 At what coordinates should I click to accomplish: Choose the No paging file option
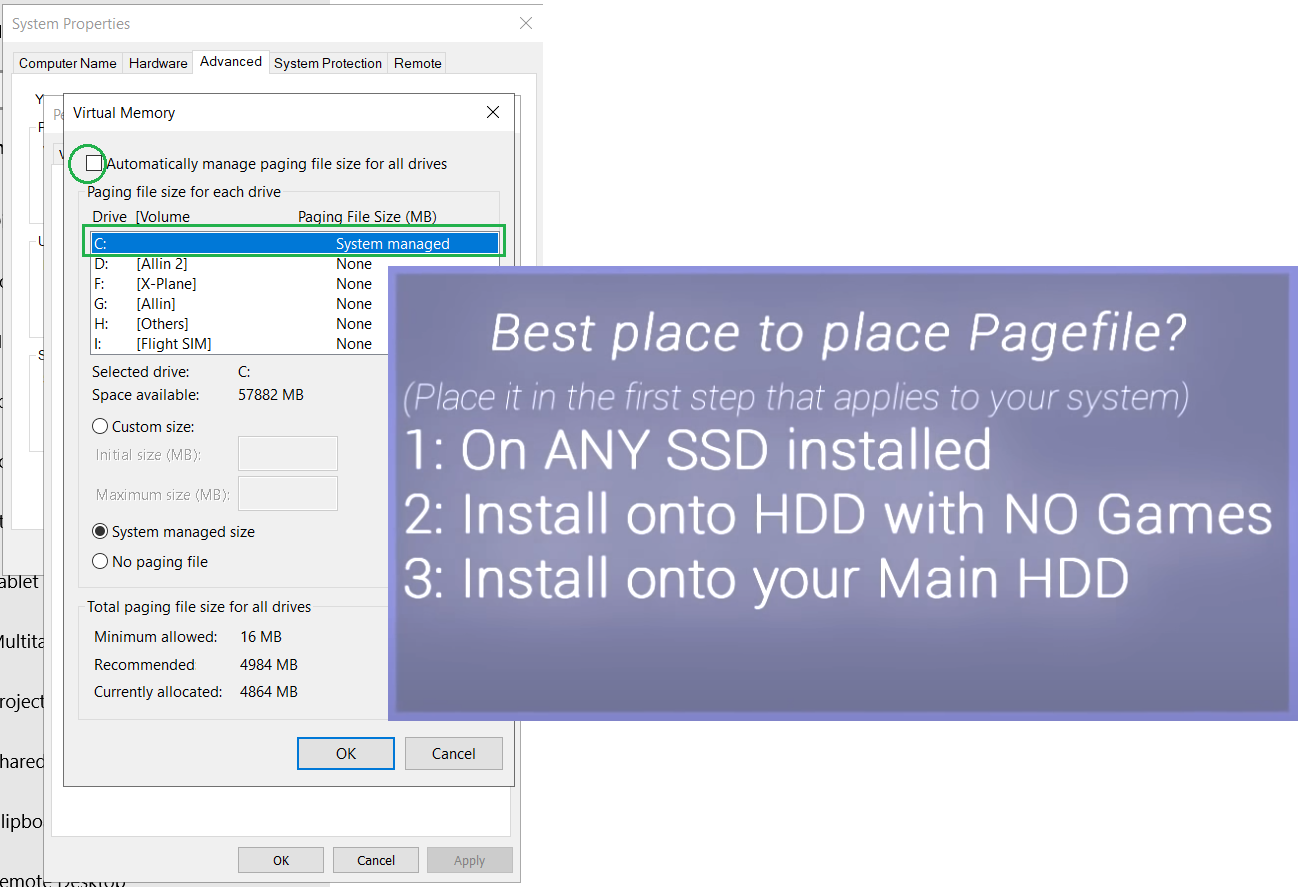(100, 562)
